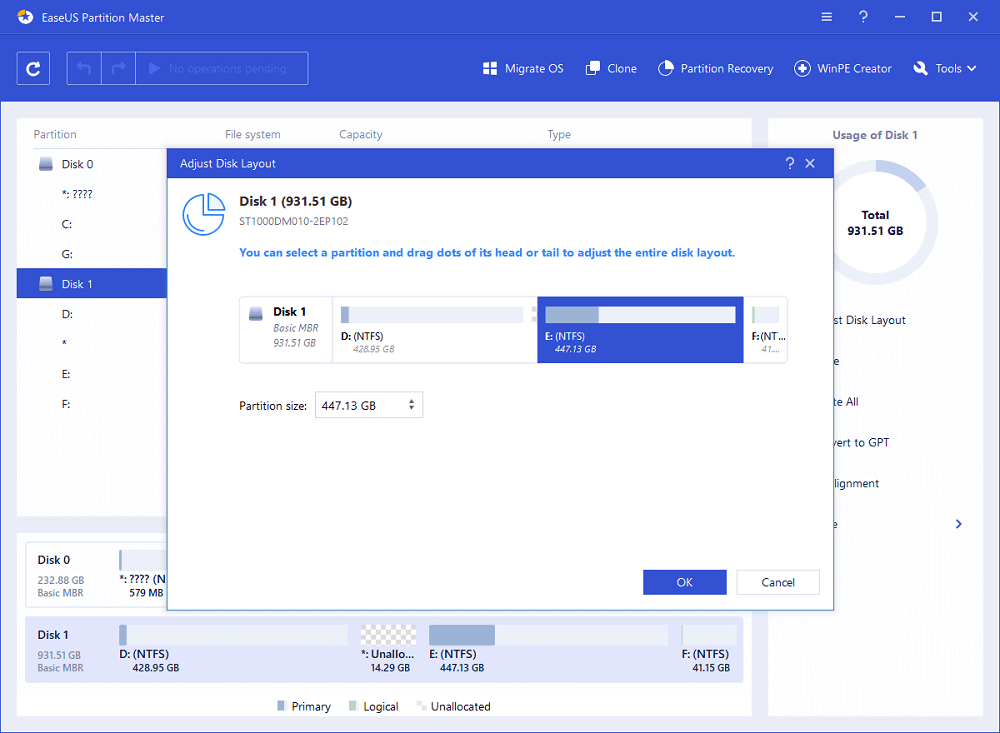This screenshot has width=1000, height=733.
Task: Cancel the Adjust Disk Layout dialog
Action: (x=778, y=582)
